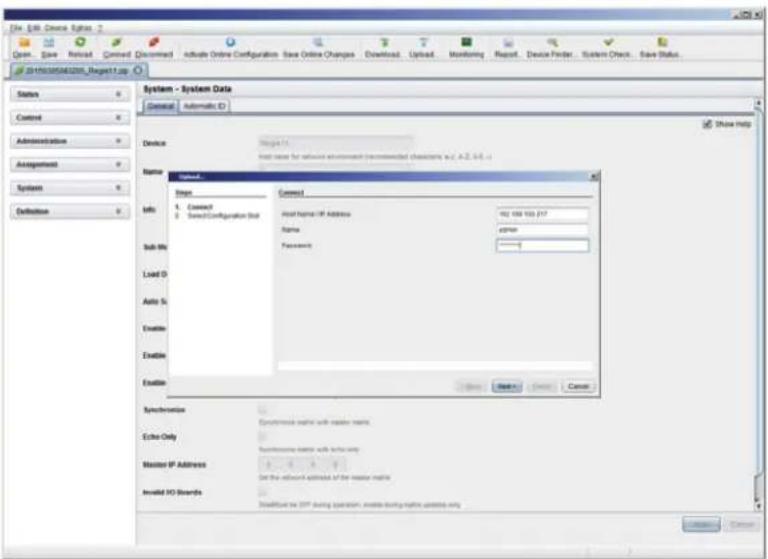Click the Name field in Upload dialog
The height and width of the screenshot is (559, 768).
(x=543, y=230)
